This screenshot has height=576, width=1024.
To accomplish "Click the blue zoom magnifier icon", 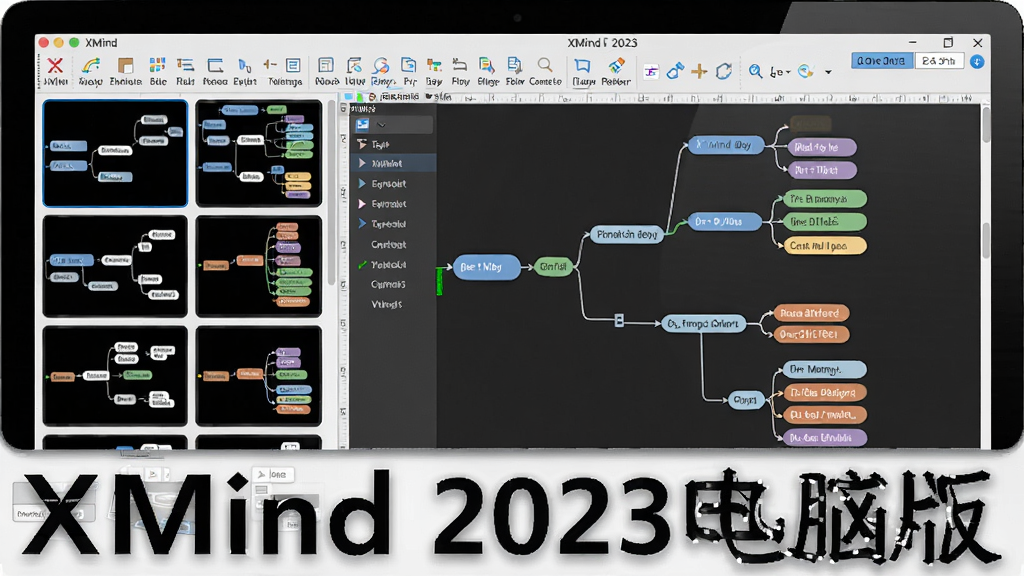I will pos(756,71).
